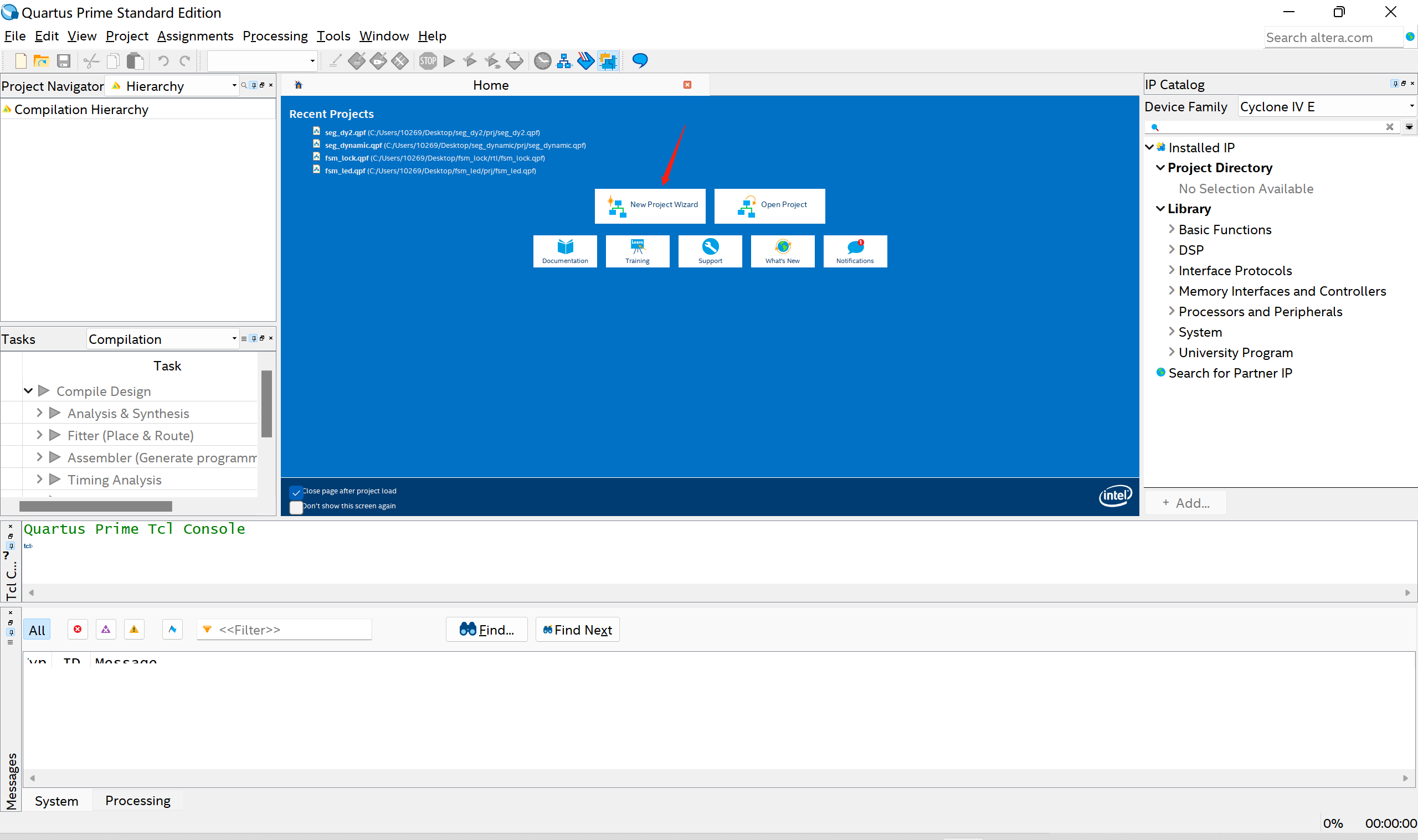1418x840 pixels.
Task: Open the Programmer toolbar icon
Action: 585,60
